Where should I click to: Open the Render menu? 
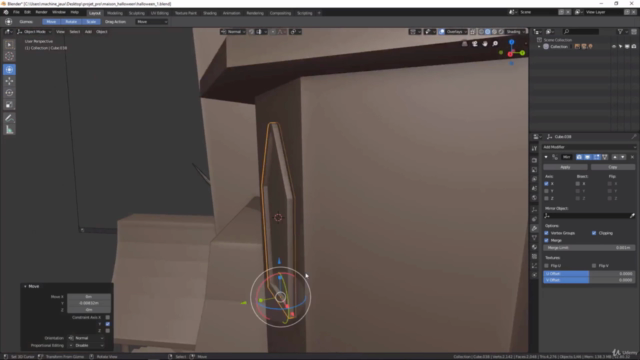coord(41,12)
